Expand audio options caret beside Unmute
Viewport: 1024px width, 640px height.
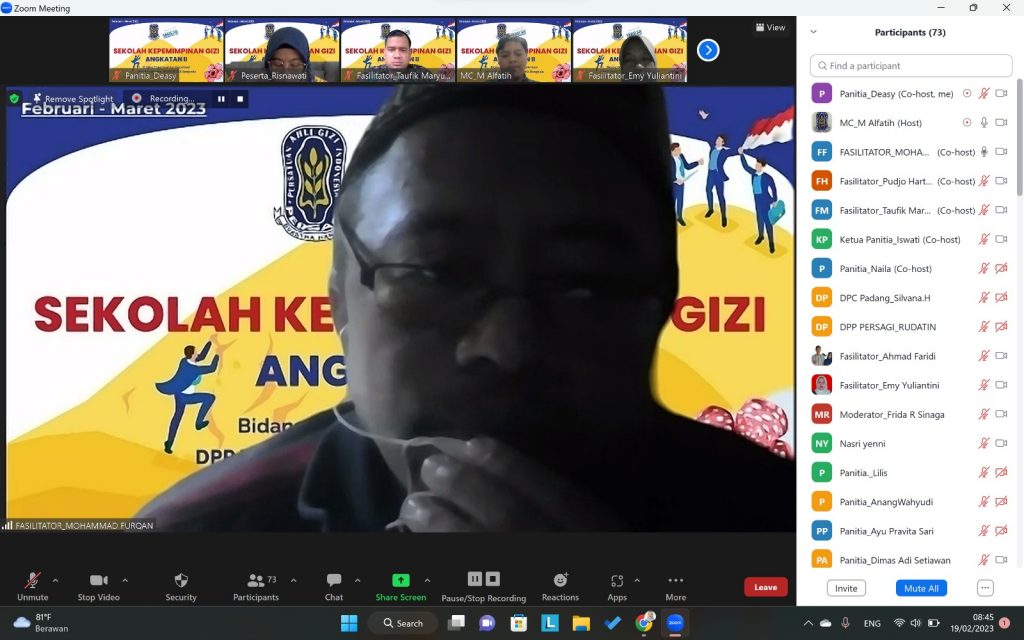[55, 580]
